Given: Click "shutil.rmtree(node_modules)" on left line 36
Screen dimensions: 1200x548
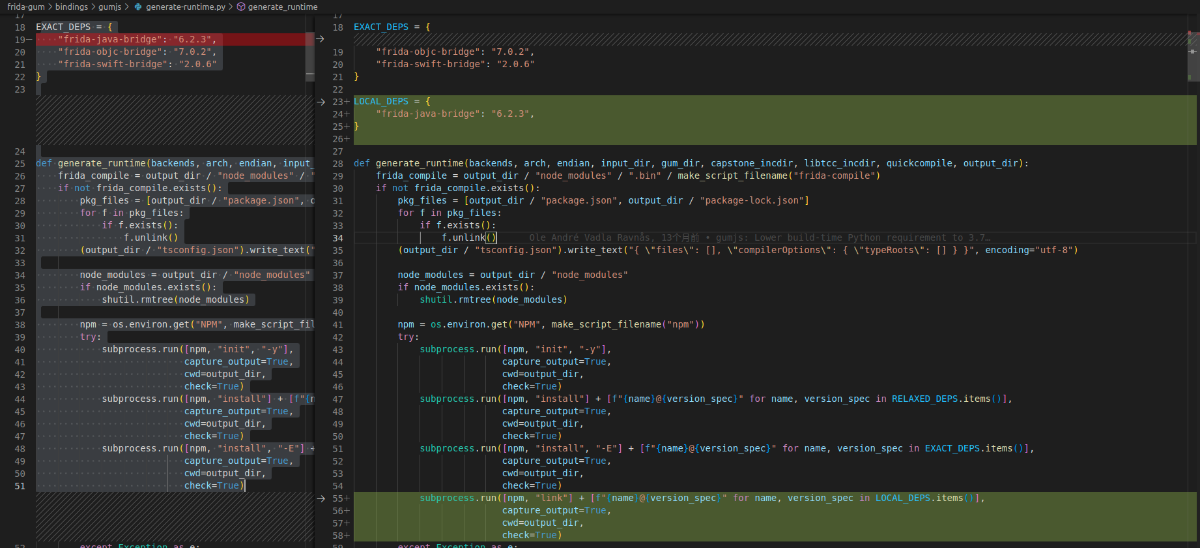Looking at the screenshot, I should point(174,299).
